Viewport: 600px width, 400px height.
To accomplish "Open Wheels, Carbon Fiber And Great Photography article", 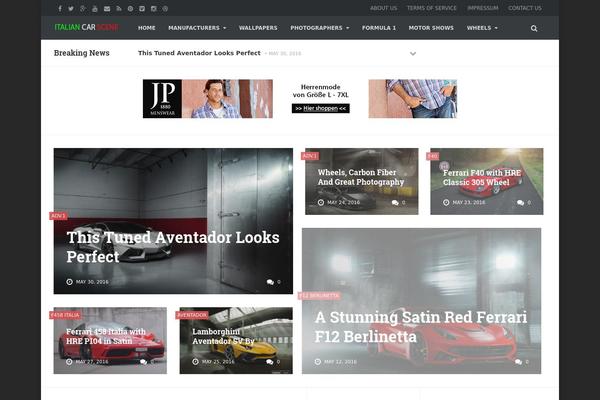I will [x=360, y=177].
